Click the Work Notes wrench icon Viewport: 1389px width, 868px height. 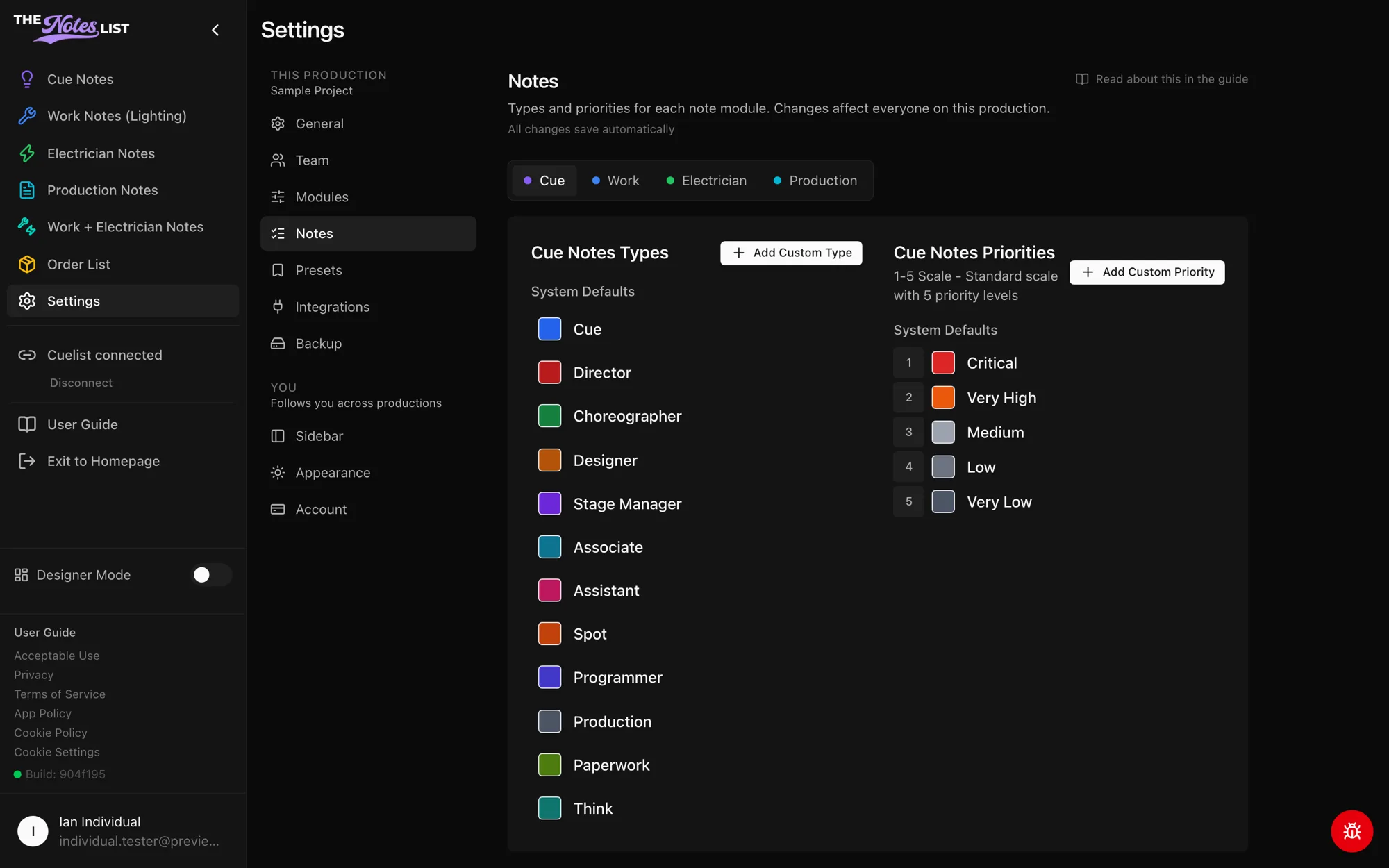click(x=27, y=116)
